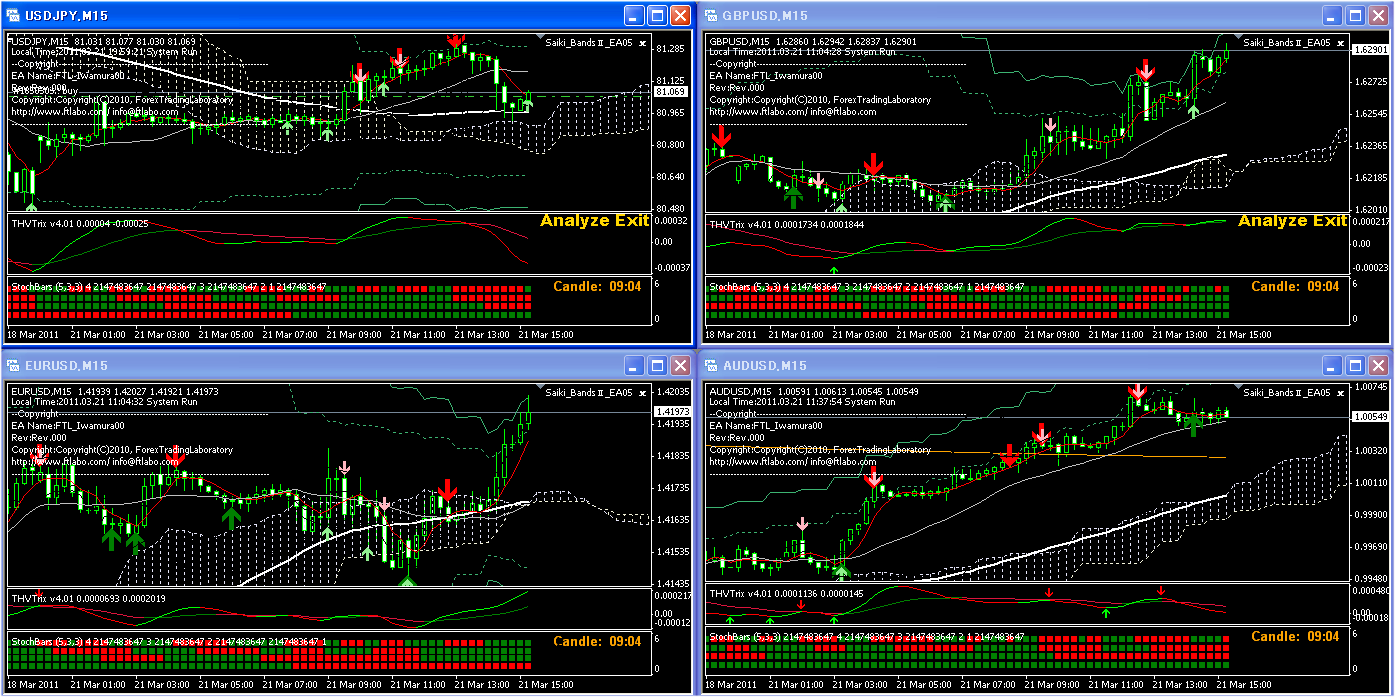Viewport: 1395px width, 697px height.
Task: Click the current price tag 1.41973
Action: 672,412
